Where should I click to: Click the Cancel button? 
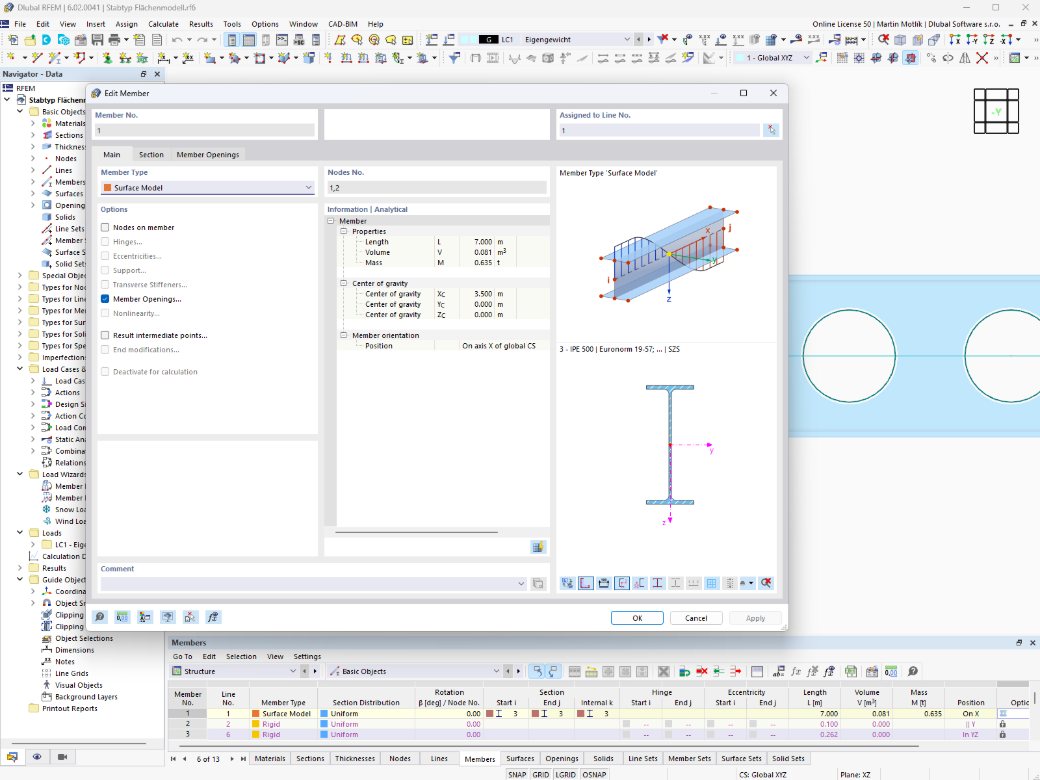(696, 618)
